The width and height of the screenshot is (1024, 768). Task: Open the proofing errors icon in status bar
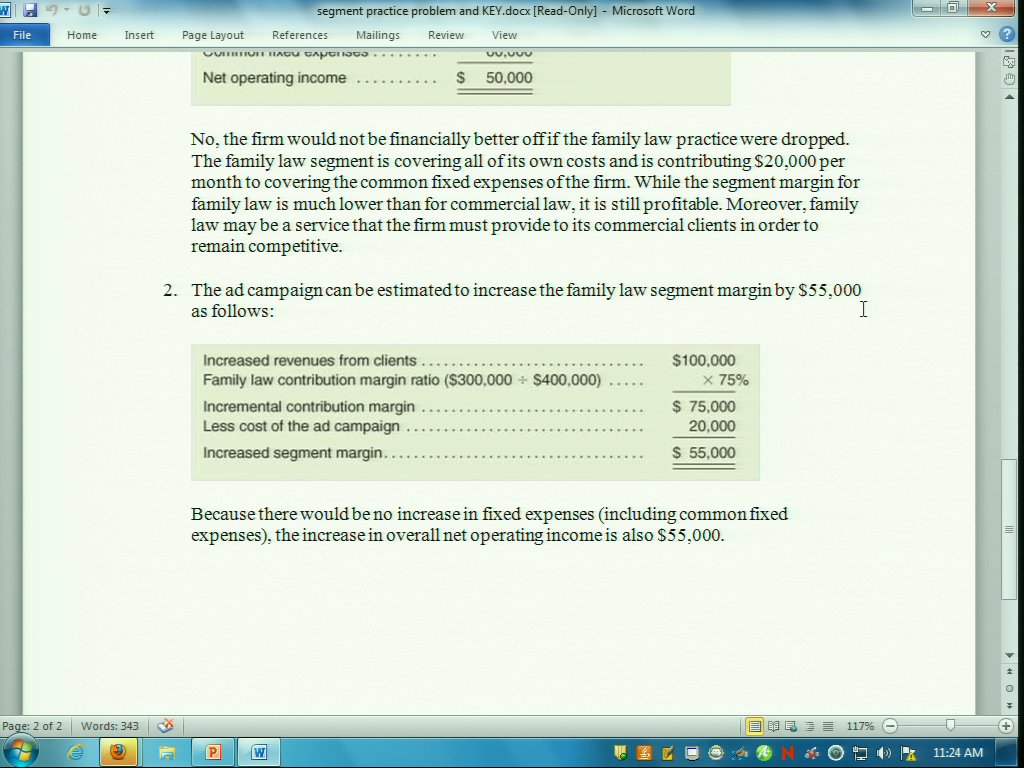166,726
